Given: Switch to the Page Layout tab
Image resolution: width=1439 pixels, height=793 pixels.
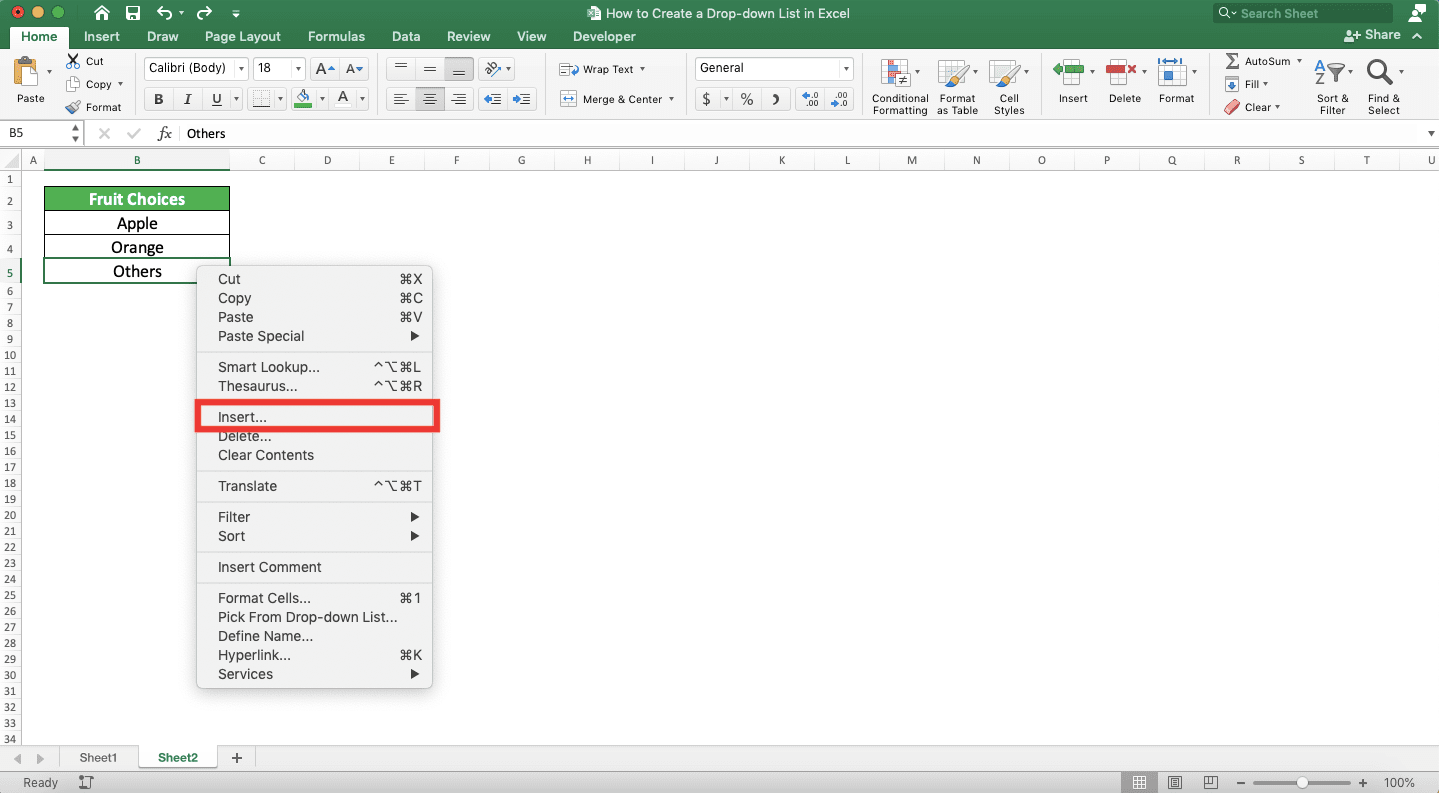Looking at the screenshot, I should (x=242, y=36).
